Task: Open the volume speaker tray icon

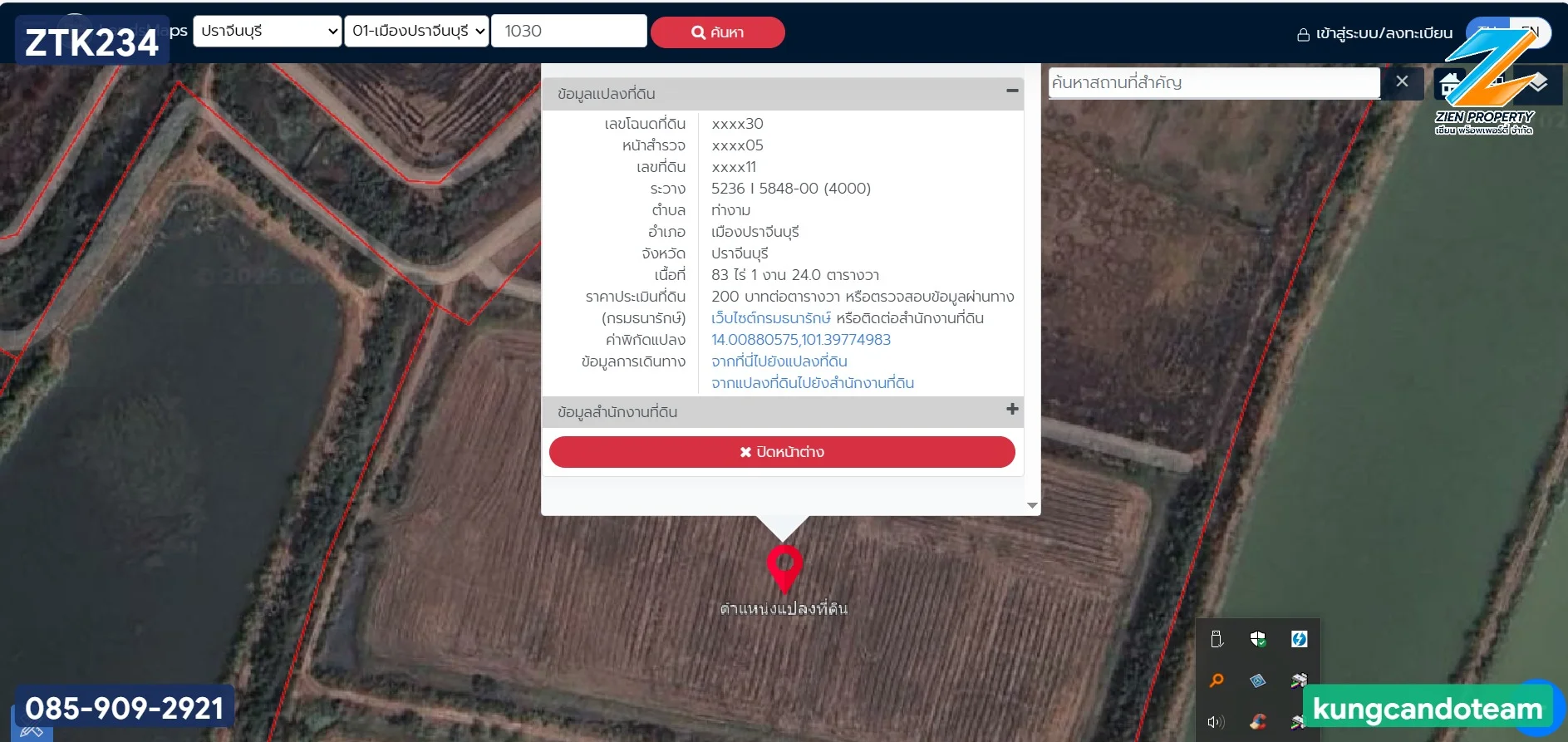Action: [1217, 722]
